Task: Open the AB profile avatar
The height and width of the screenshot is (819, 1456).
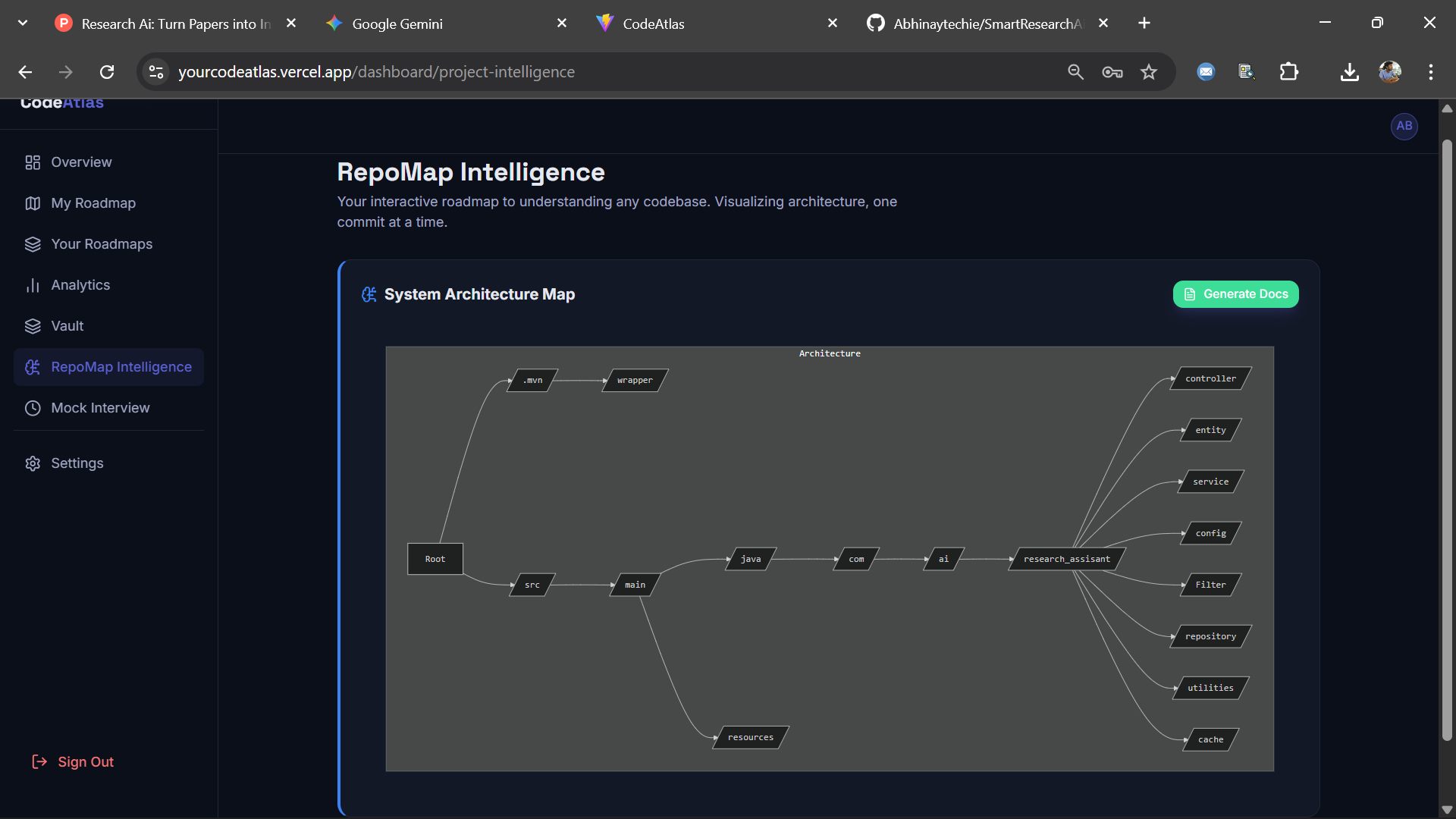Action: tap(1404, 127)
